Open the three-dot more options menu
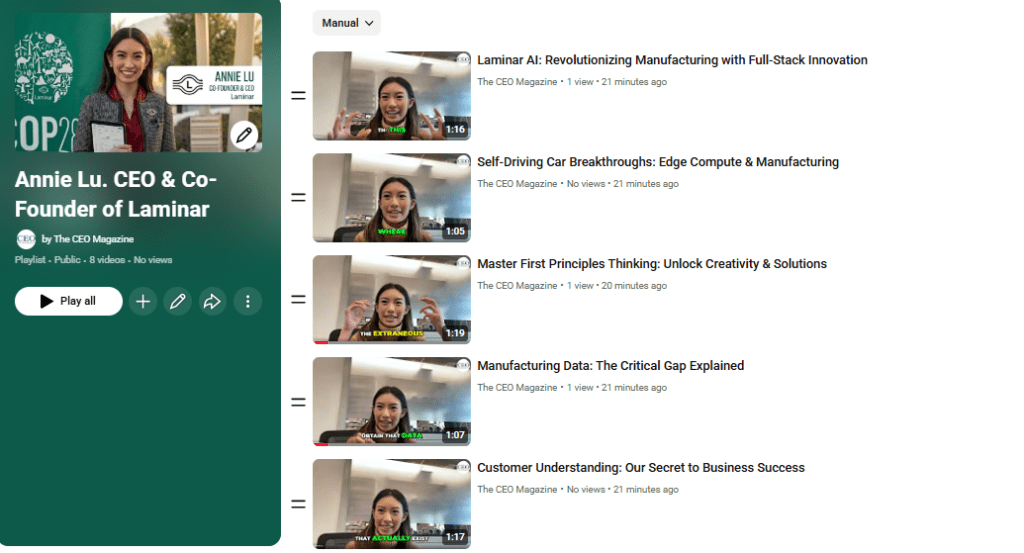Viewport: 1024px width, 553px height. click(248, 301)
